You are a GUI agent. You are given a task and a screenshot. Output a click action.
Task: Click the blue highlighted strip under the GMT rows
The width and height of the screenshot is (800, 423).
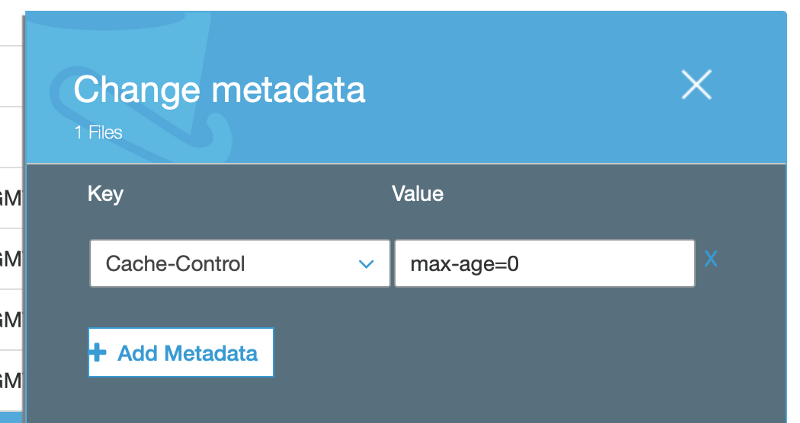[11, 418]
